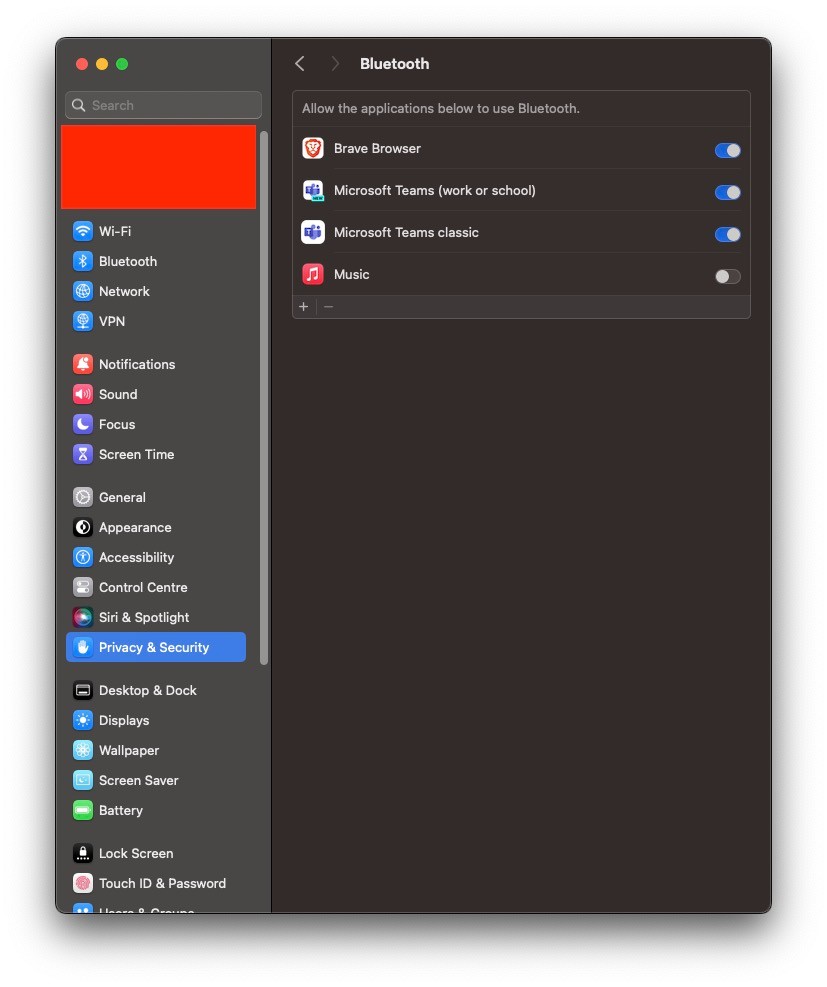
Task: Toggle Microsoft Teams (work or school) Bluetooth switch
Action: (728, 192)
